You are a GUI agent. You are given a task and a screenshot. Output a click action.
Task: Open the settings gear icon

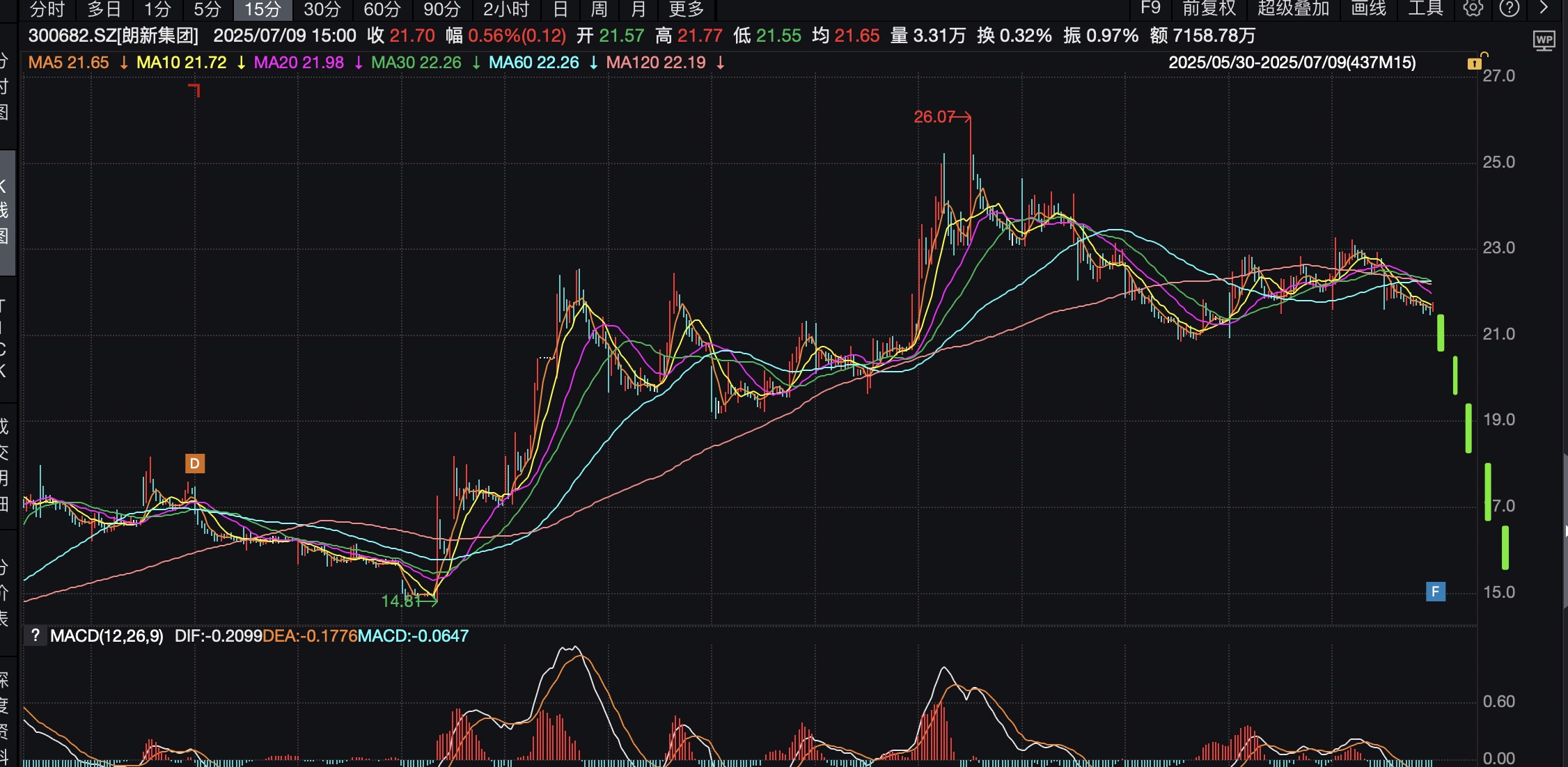(x=1473, y=8)
